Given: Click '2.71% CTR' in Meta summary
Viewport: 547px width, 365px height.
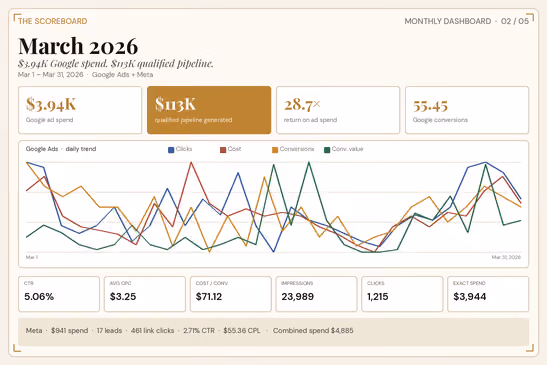Looking at the screenshot, I should 199,330.
